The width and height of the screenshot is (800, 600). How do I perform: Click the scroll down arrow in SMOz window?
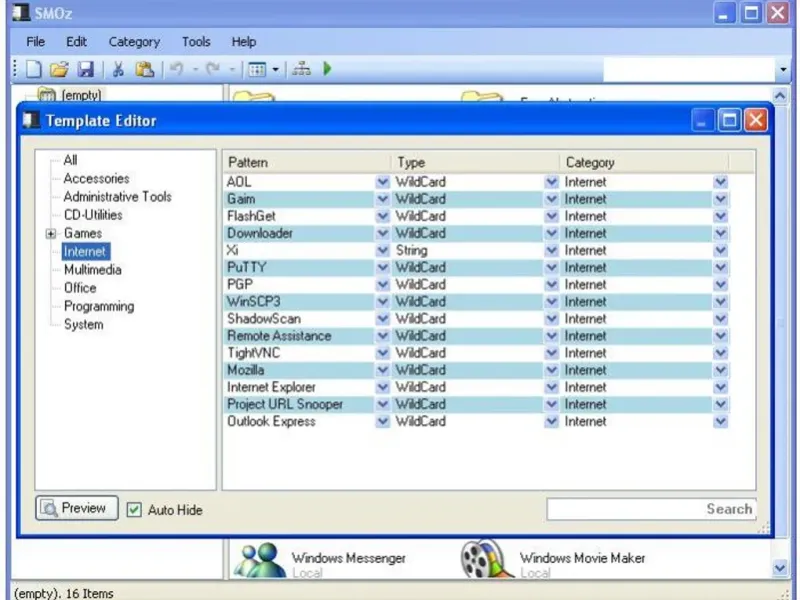point(780,568)
